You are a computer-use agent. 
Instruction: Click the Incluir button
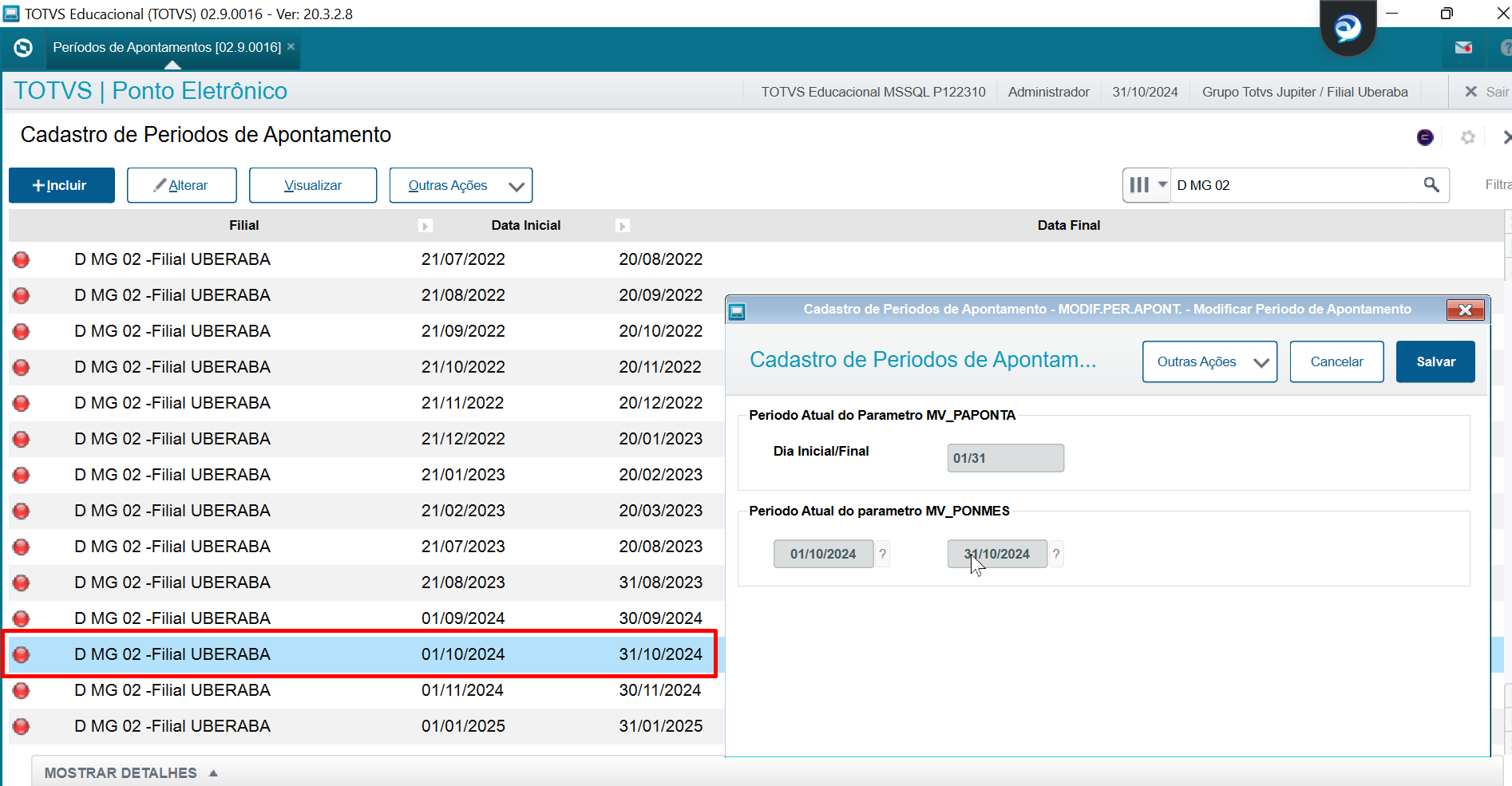(x=61, y=185)
